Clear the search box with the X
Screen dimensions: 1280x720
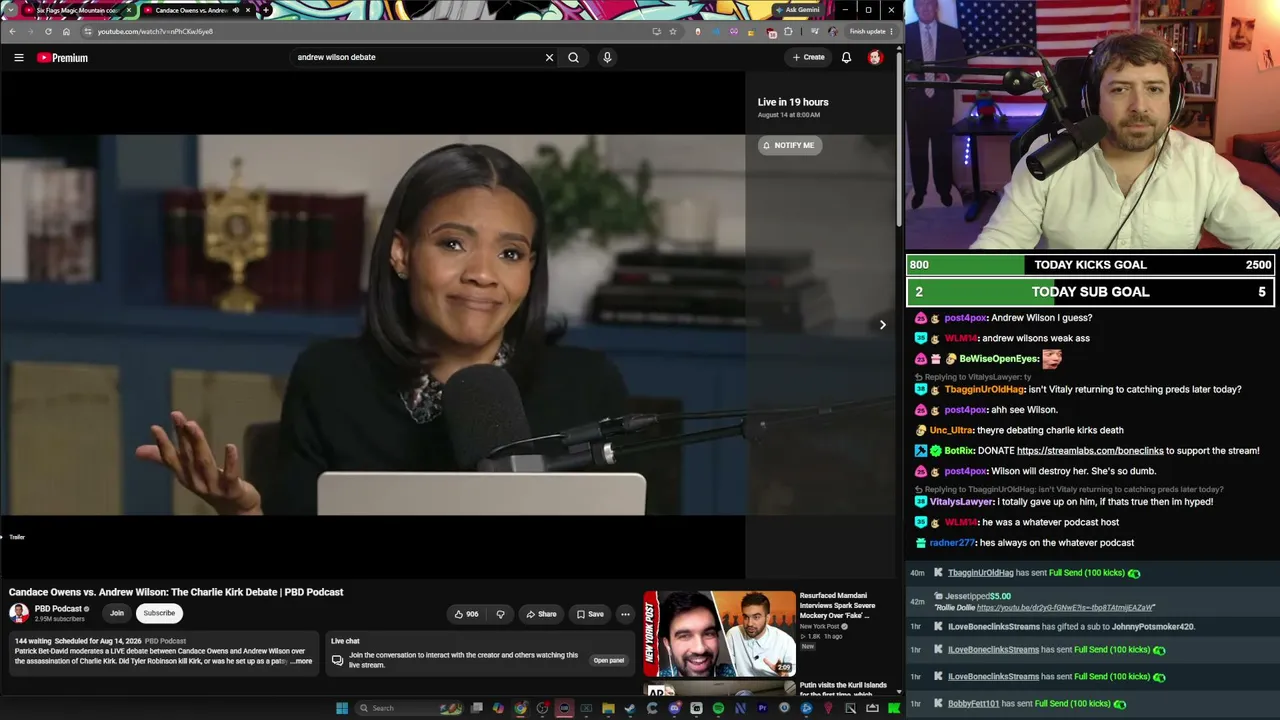549,57
